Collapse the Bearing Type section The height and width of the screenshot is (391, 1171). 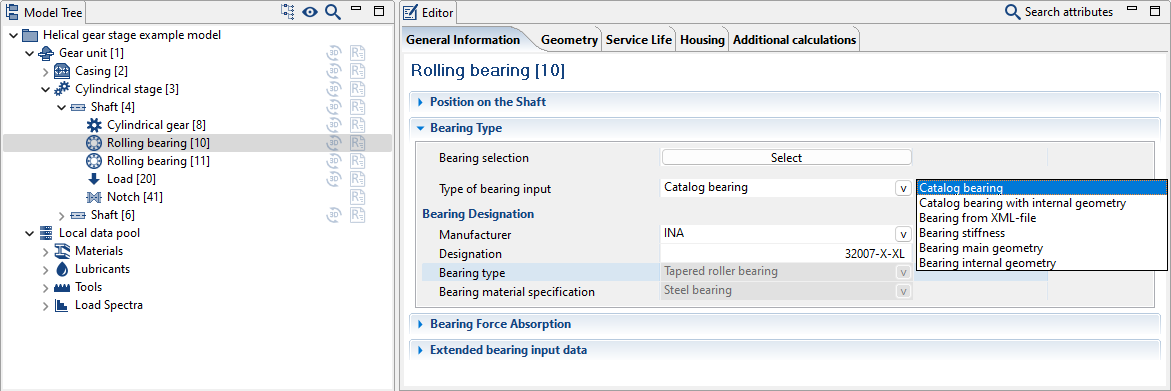pyautogui.click(x=420, y=128)
